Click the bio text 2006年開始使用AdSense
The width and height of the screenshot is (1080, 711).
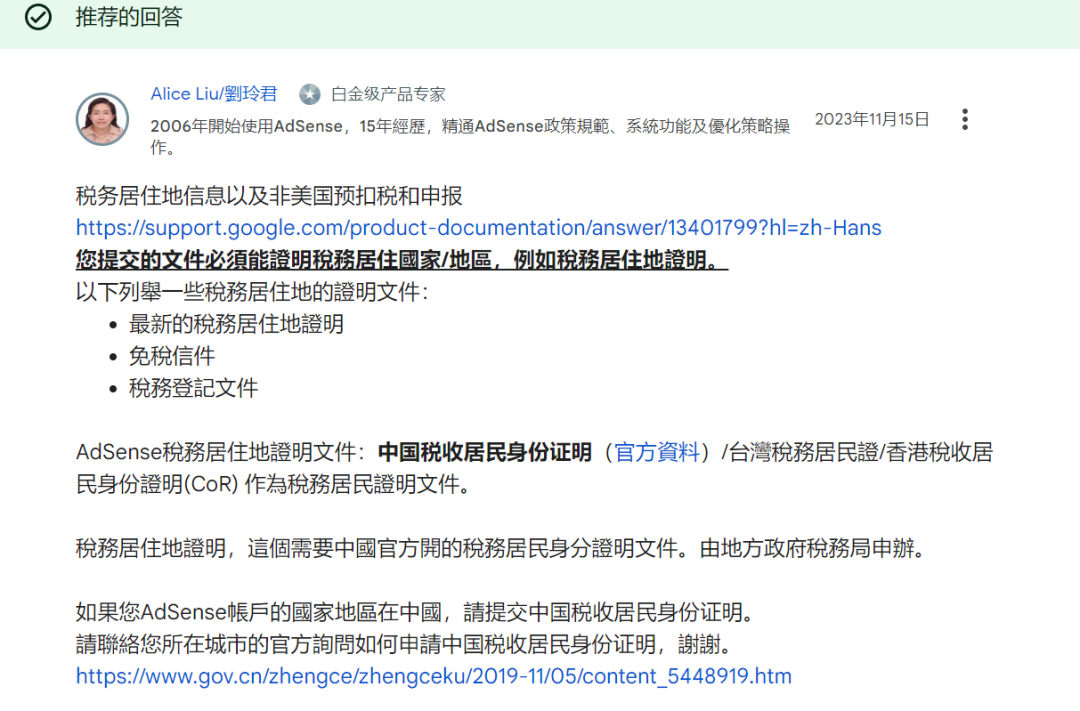pos(470,136)
